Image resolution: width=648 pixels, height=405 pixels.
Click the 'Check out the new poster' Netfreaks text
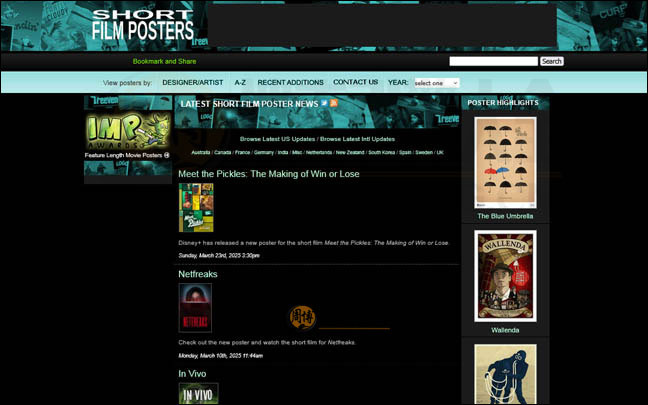(x=267, y=343)
